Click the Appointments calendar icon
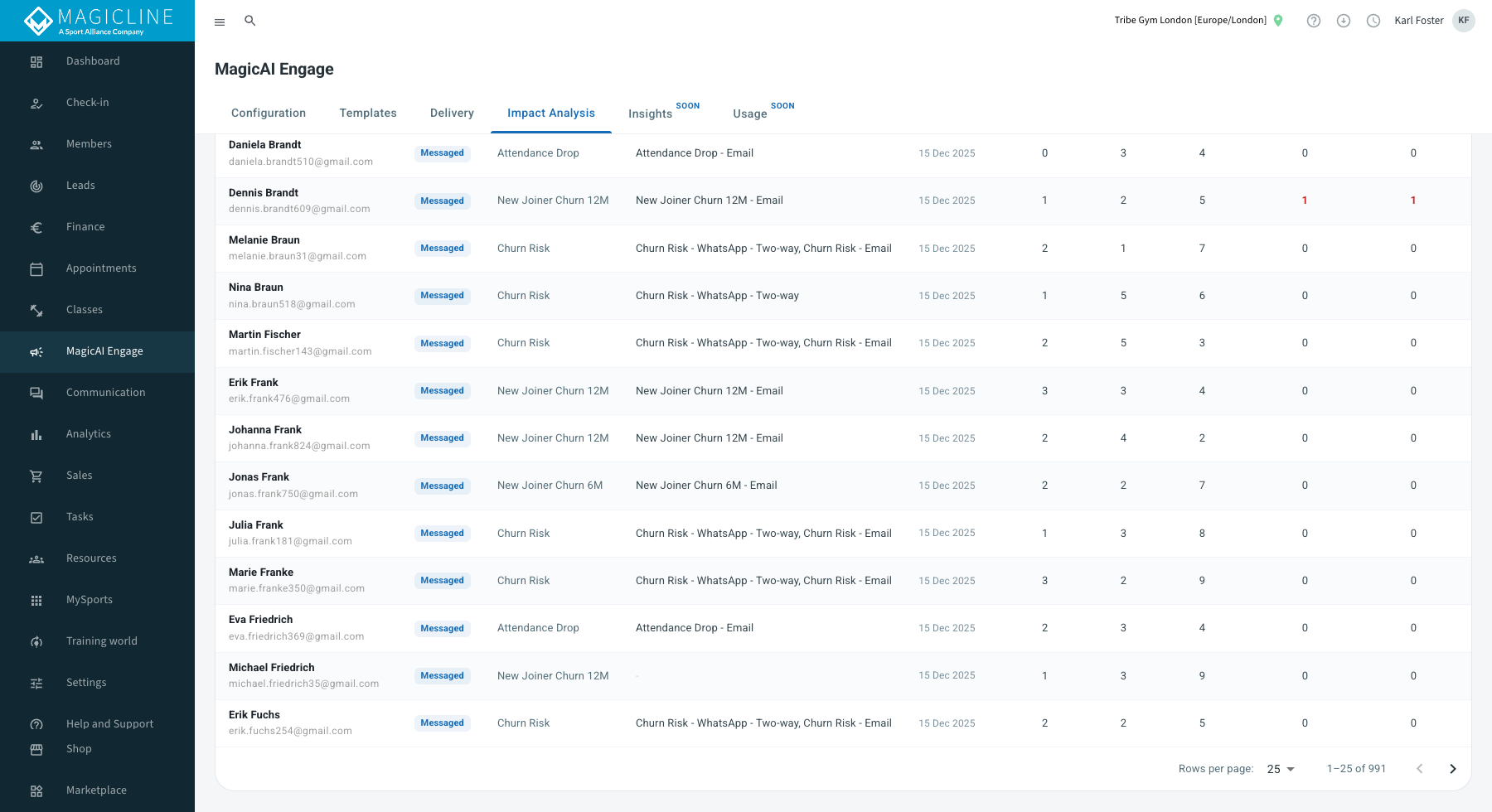1492x812 pixels. pyautogui.click(x=36, y=268)
